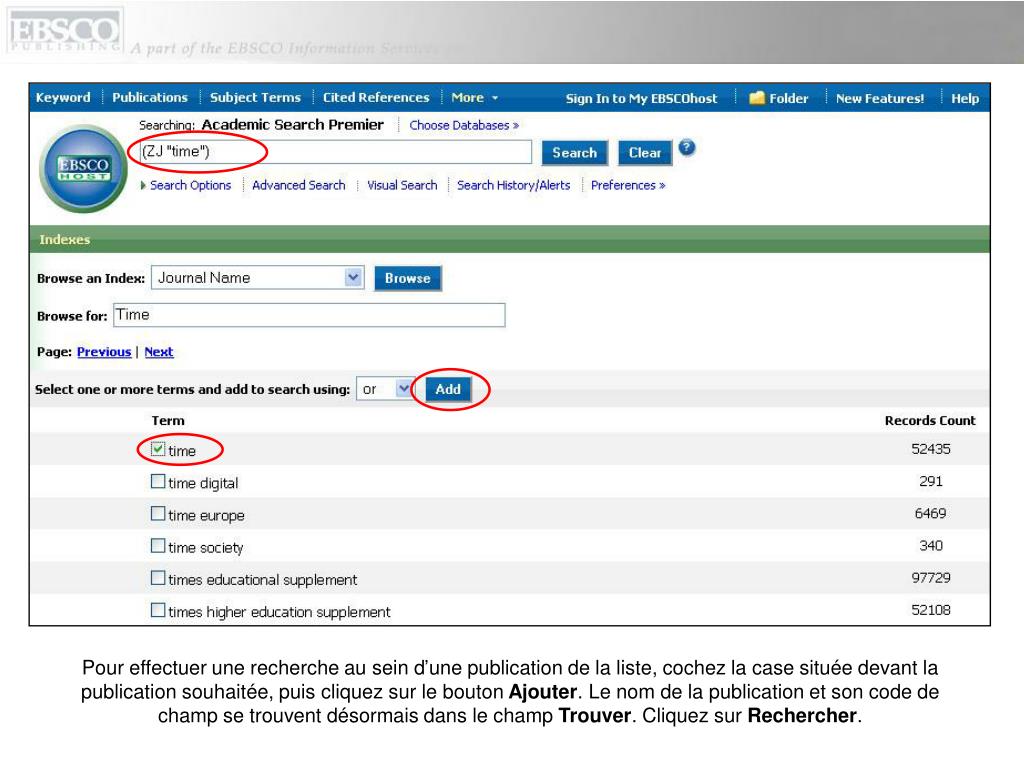Check the 'time digital' checkbox

[157, 481]
